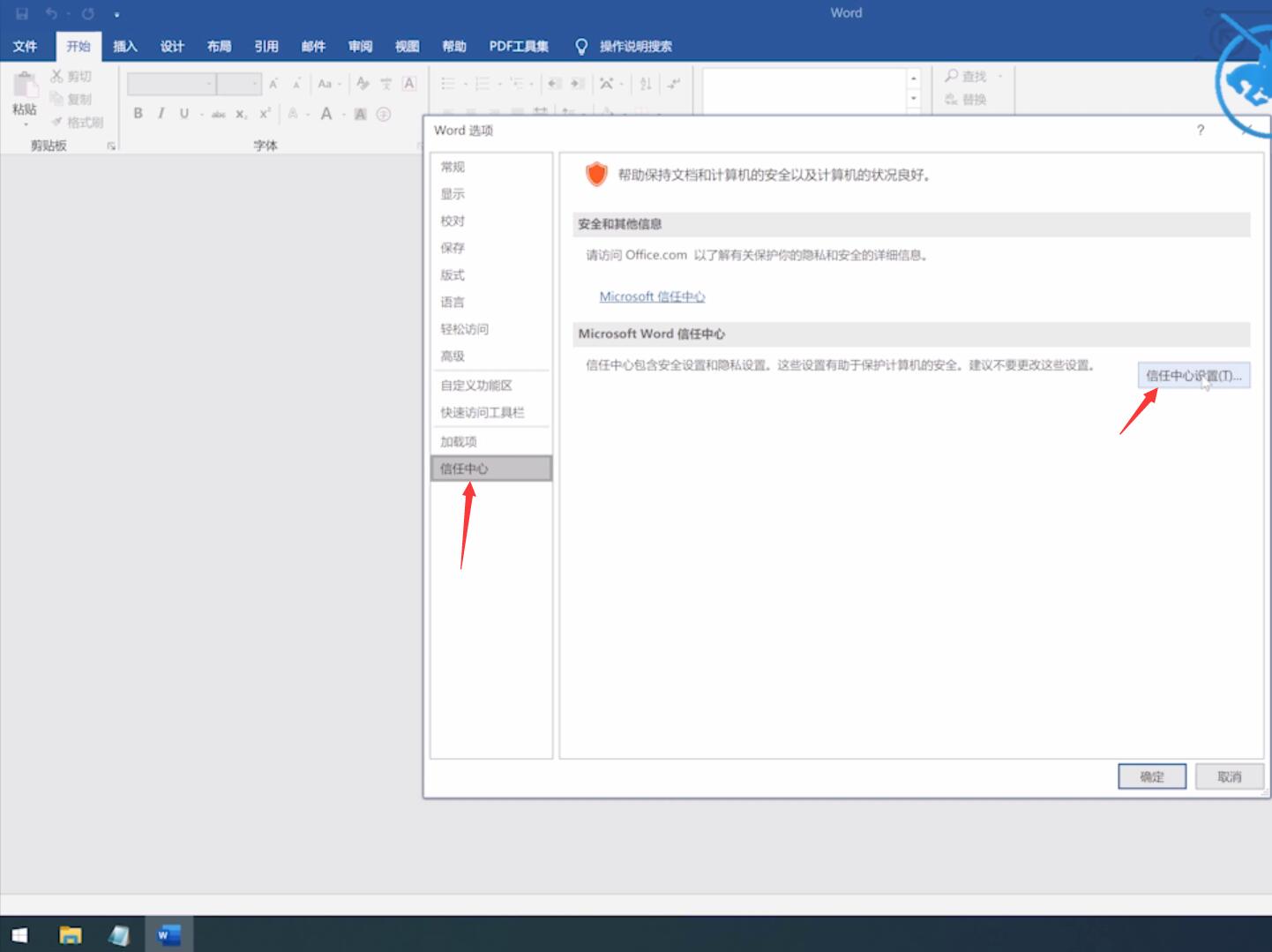Expand the Find (查找) dropdown arrow

pos(999,77)
